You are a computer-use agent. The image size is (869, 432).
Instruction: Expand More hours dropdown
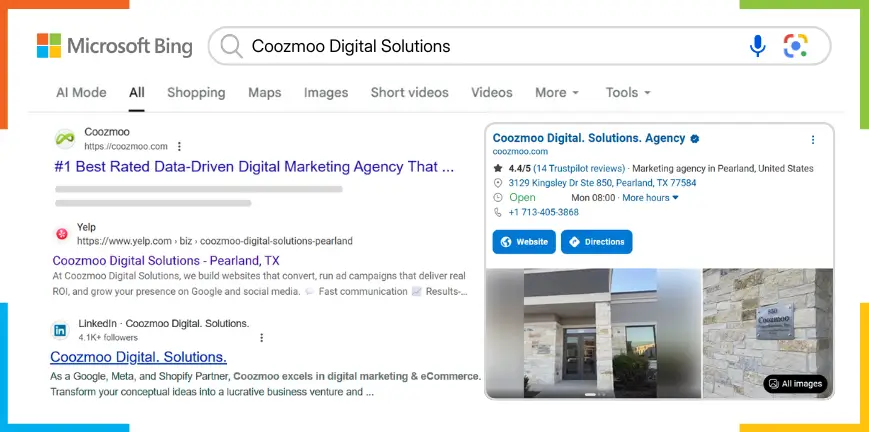(651, 198)
